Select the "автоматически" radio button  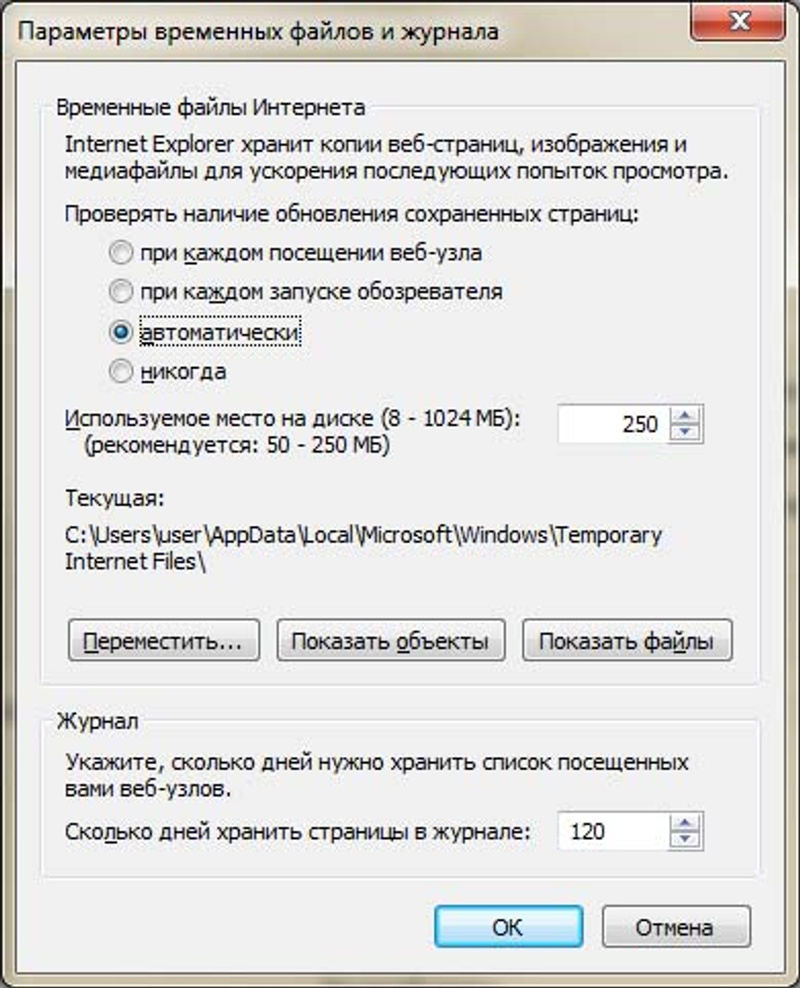coord(121,332)
